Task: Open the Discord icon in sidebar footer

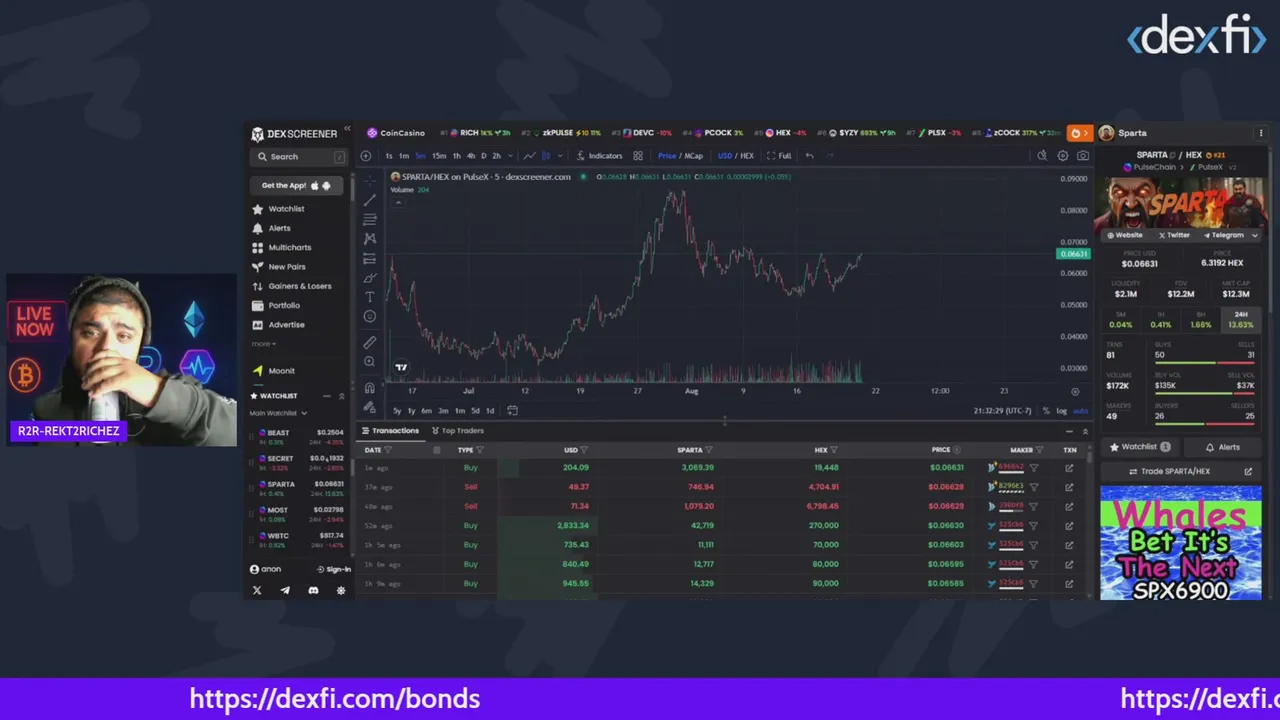Action: [313, 590]
